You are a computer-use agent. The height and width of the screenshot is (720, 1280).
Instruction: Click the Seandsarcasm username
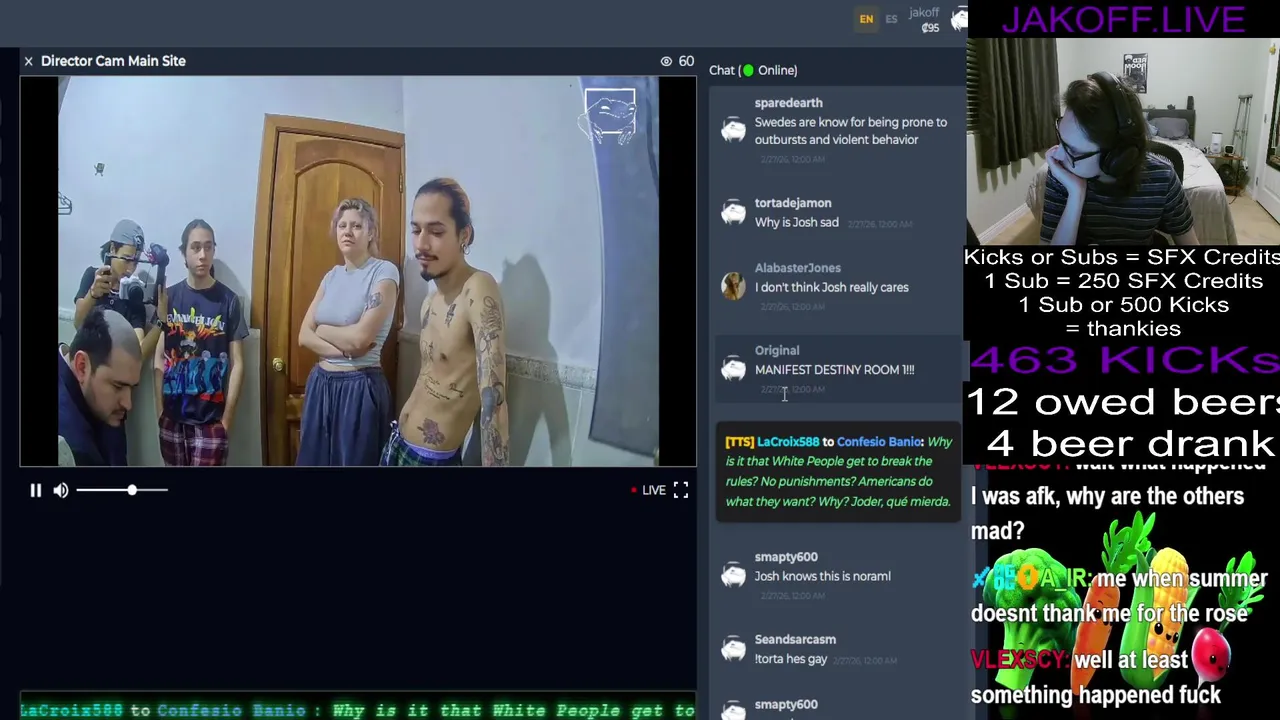point(795,640)
